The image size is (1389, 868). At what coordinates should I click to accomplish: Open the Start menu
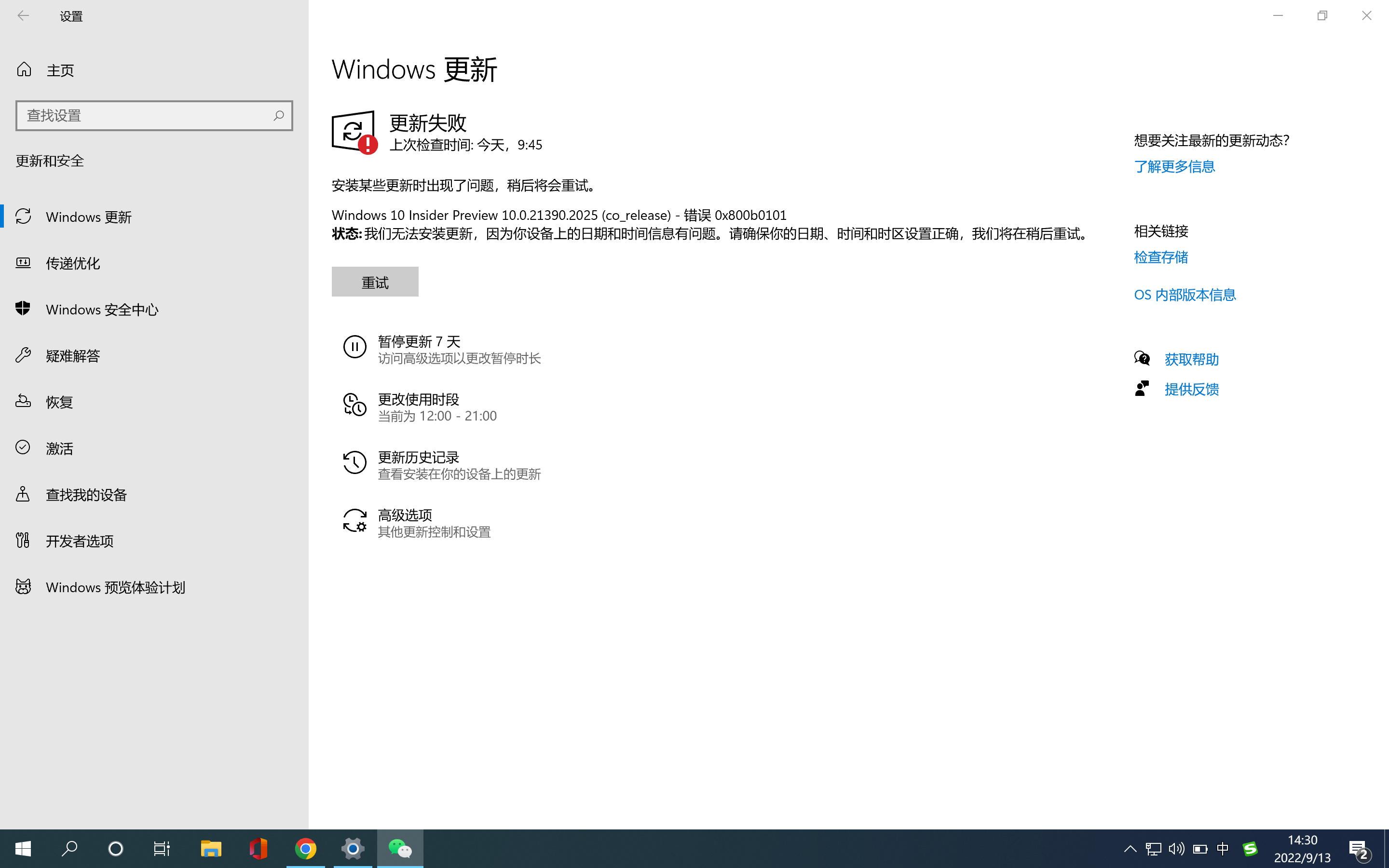23,848
